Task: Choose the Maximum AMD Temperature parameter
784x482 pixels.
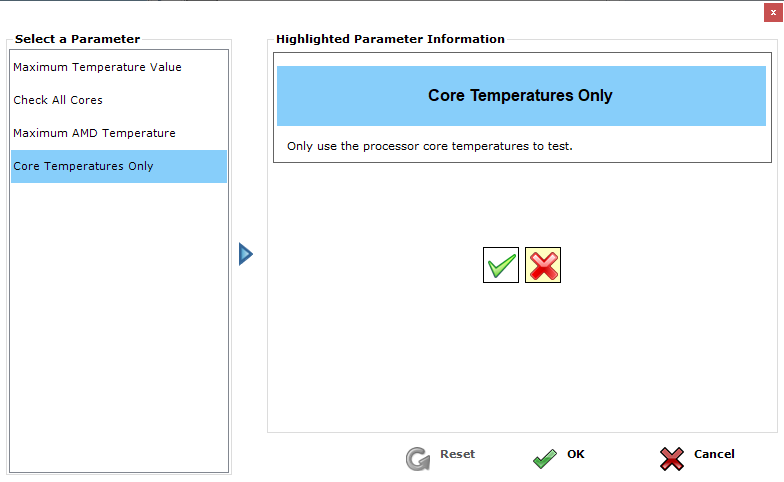Action: pyautogui.click(x=94, y=133)
